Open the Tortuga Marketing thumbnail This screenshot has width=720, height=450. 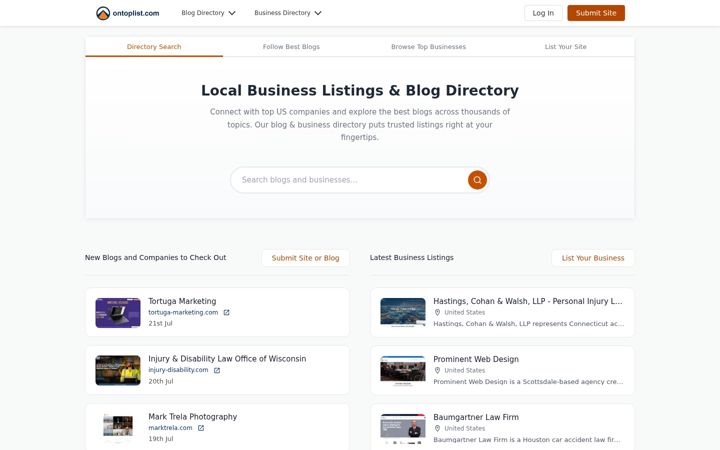[118, 313]
